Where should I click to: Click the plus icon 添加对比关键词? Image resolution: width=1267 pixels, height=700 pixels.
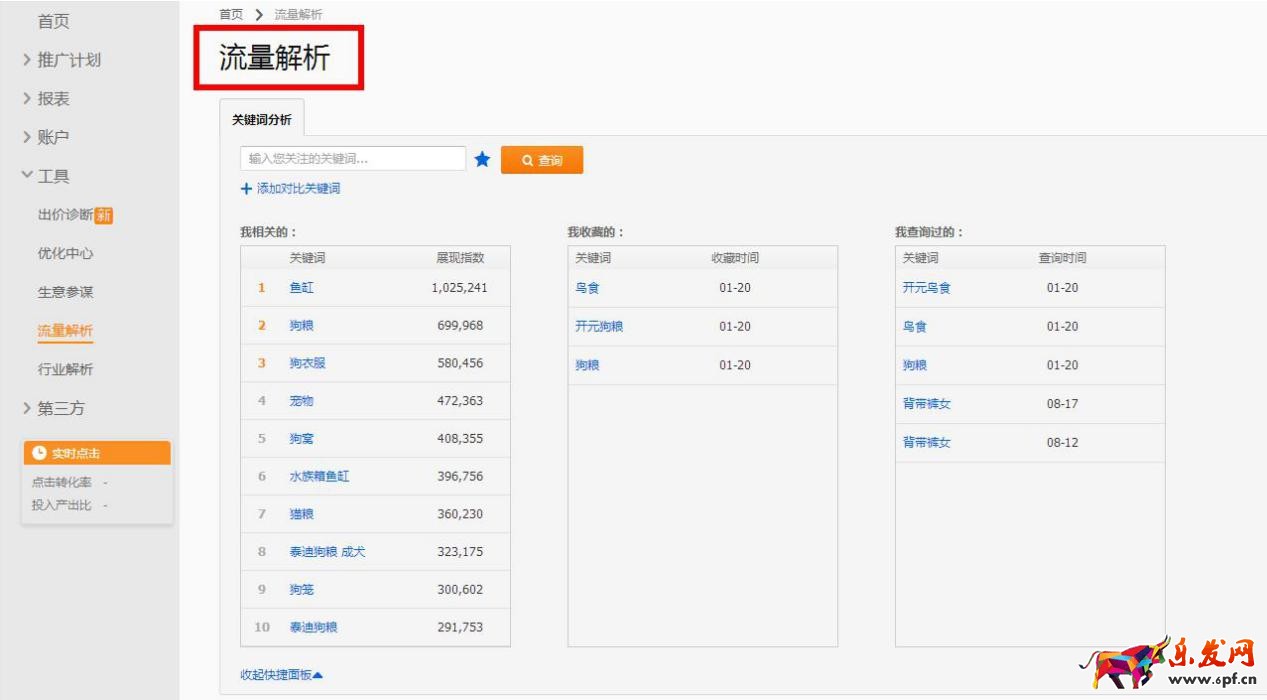coord(246,189)
